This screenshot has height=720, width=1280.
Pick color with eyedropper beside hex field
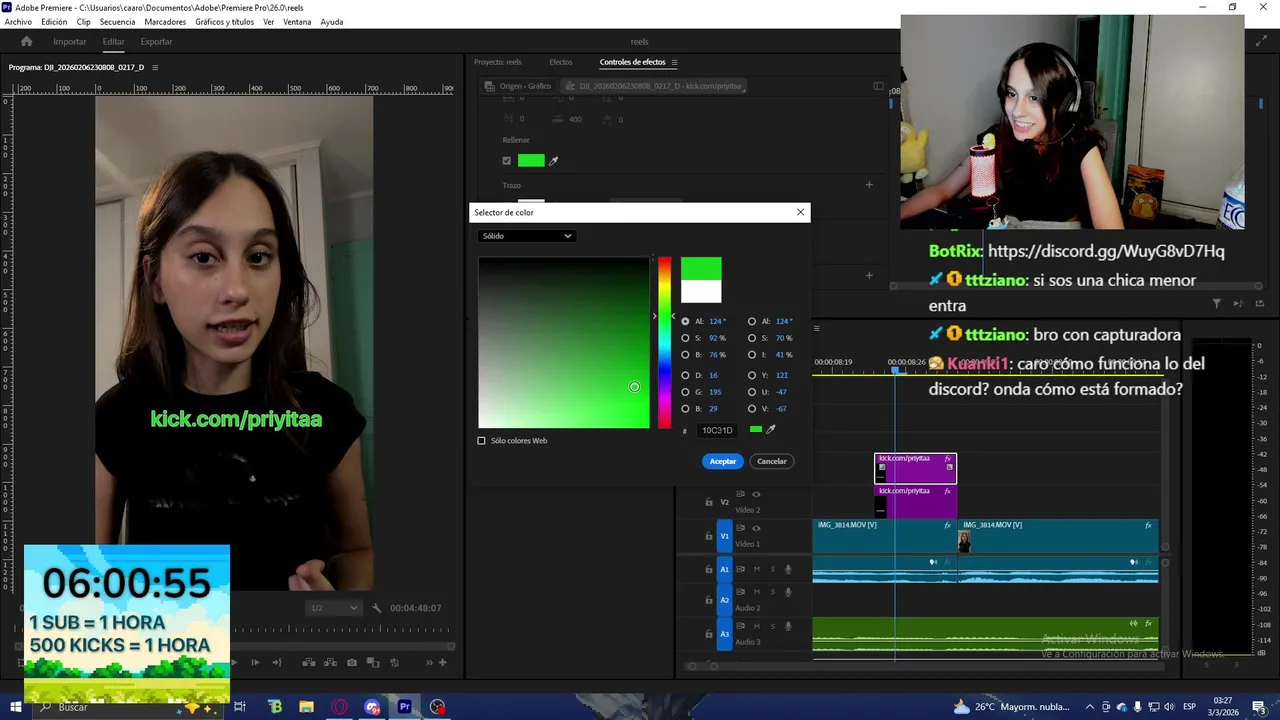771,430
